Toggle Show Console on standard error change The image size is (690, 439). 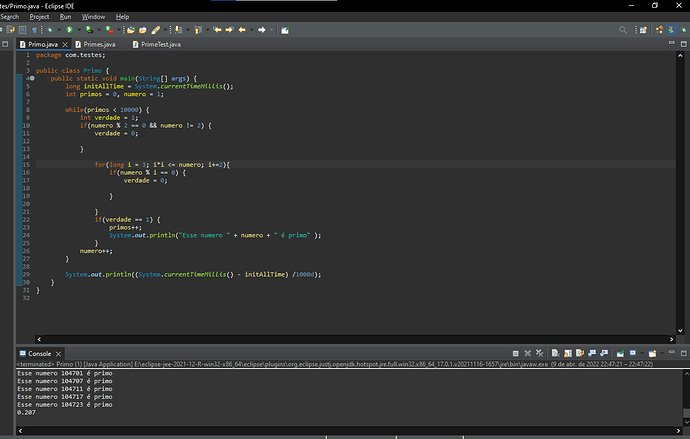604,353
